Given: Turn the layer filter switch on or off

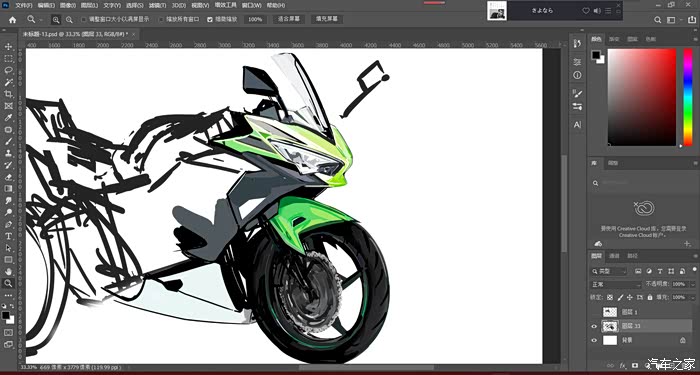Looking at the screenshot, I should point(695,269).
